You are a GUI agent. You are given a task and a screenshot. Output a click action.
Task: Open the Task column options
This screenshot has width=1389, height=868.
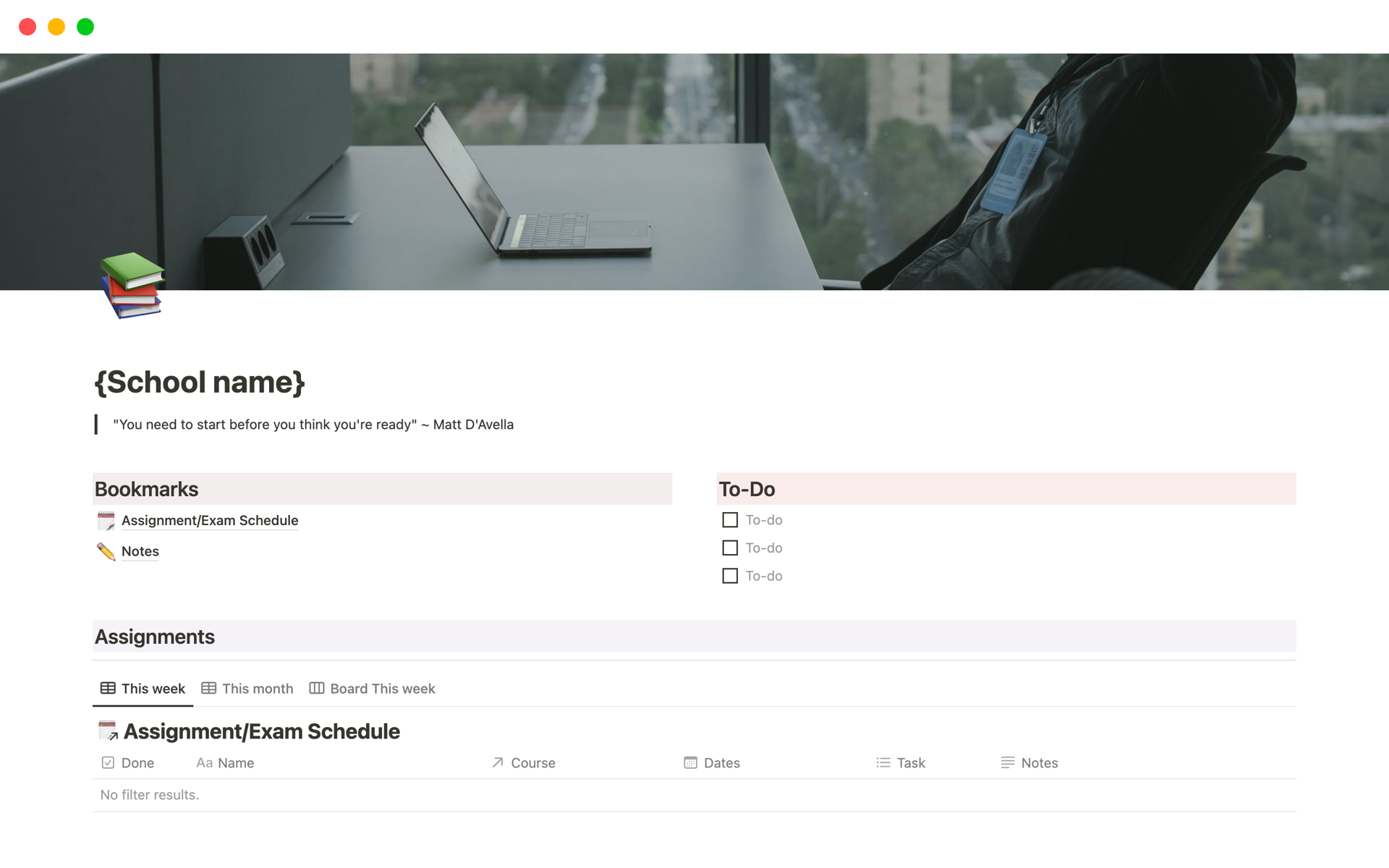pyautogui.click(x=909, y=761)
